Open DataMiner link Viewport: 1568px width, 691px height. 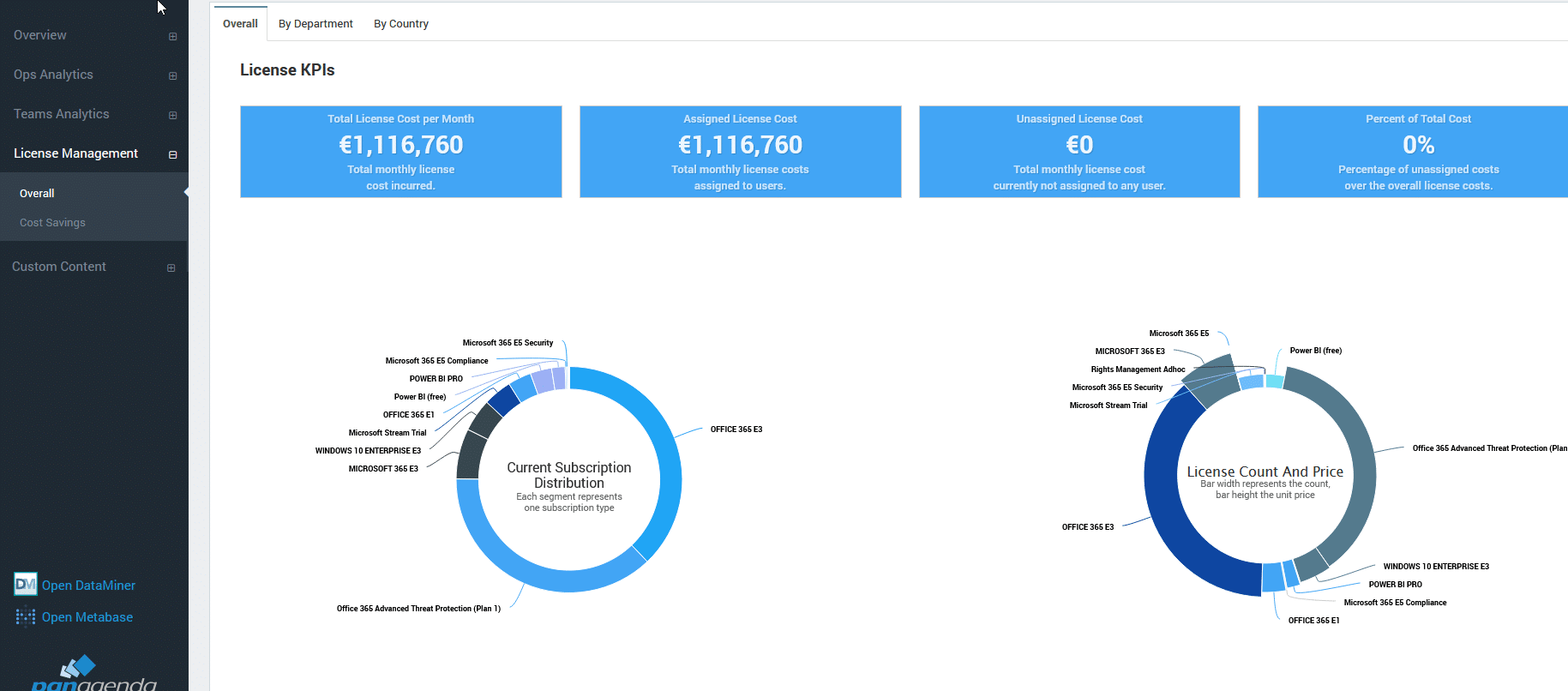pos(88,586)
